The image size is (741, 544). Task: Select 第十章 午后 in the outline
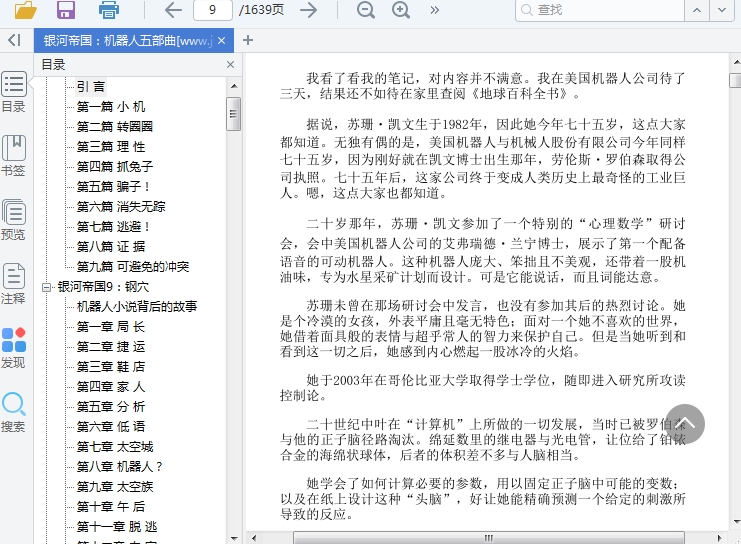click(111, 507)
